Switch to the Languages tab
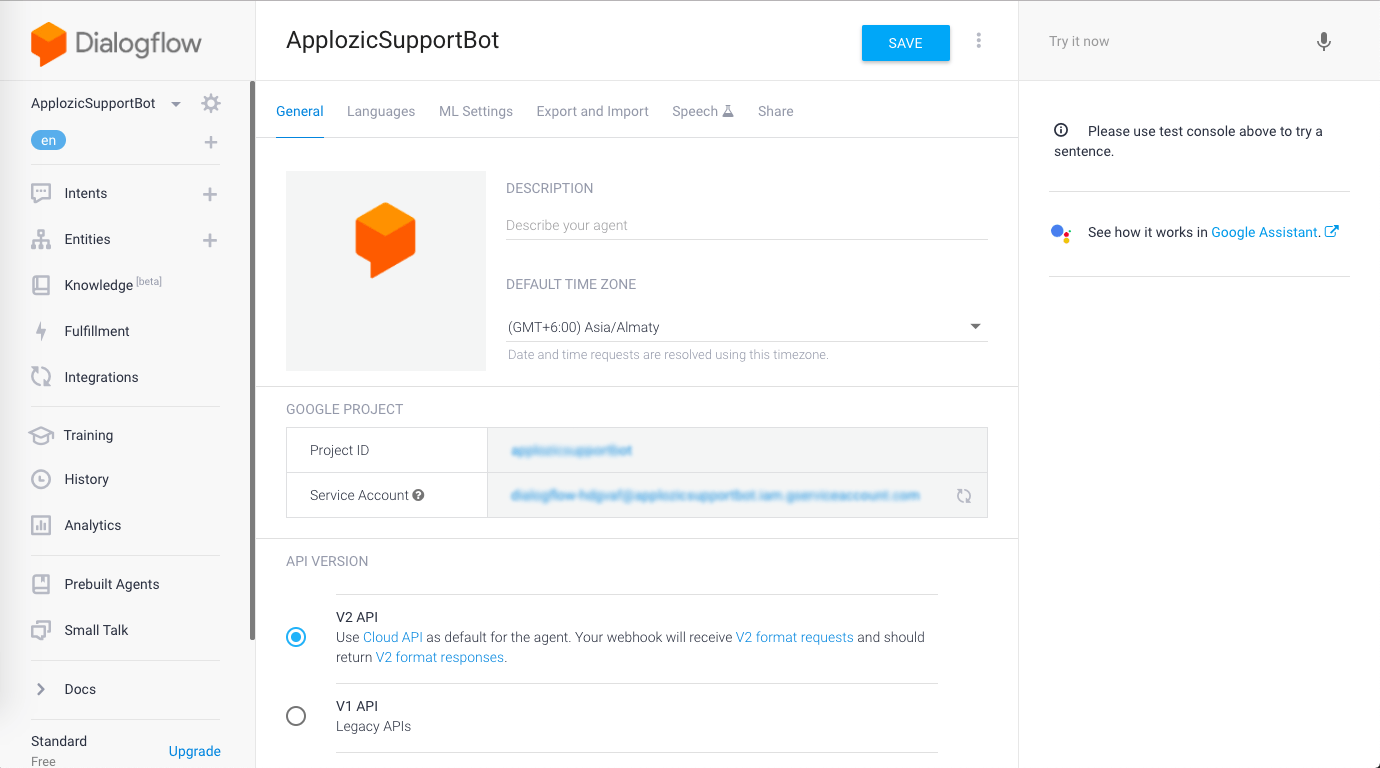 [381, 111]
